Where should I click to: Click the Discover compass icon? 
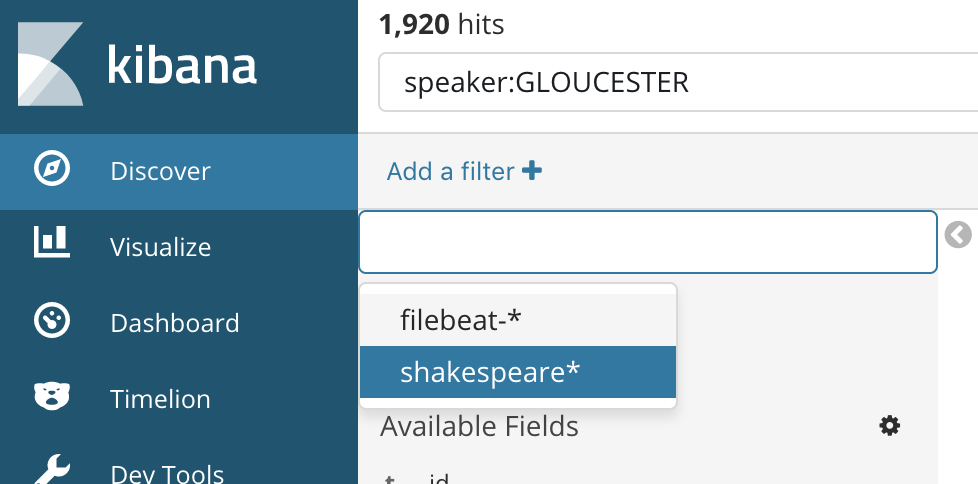pyautogui.click(x=52, y=170)
